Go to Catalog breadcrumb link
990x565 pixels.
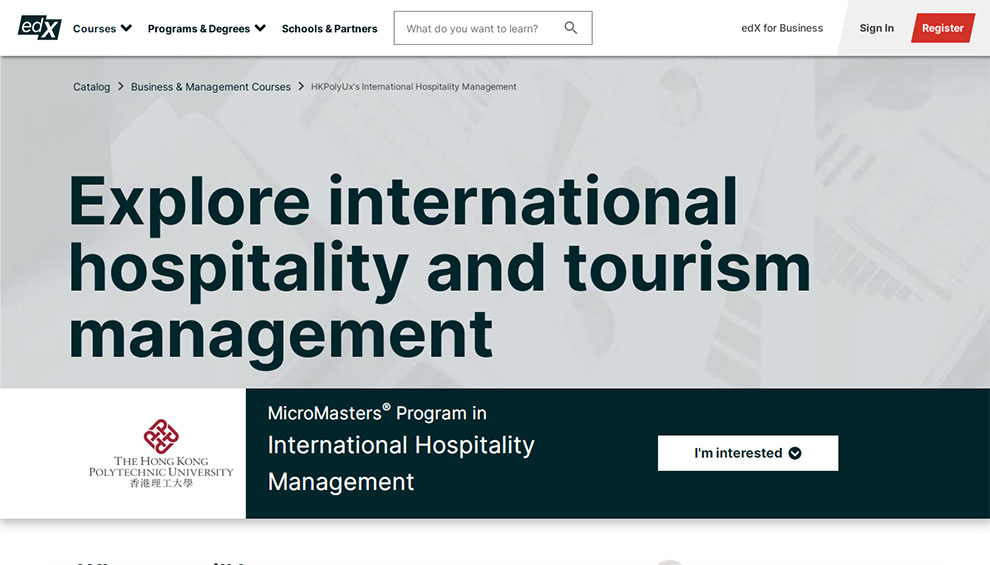(92, 86)
